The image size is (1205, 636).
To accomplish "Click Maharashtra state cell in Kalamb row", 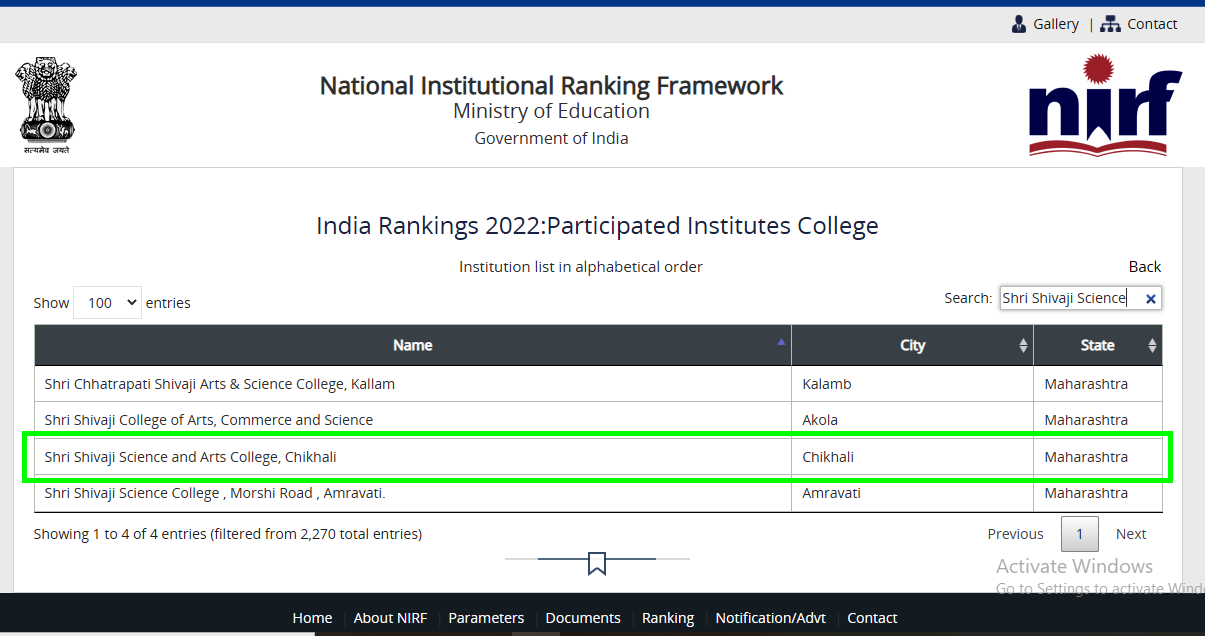I will pyautogui.click(x=1097, y=384).
